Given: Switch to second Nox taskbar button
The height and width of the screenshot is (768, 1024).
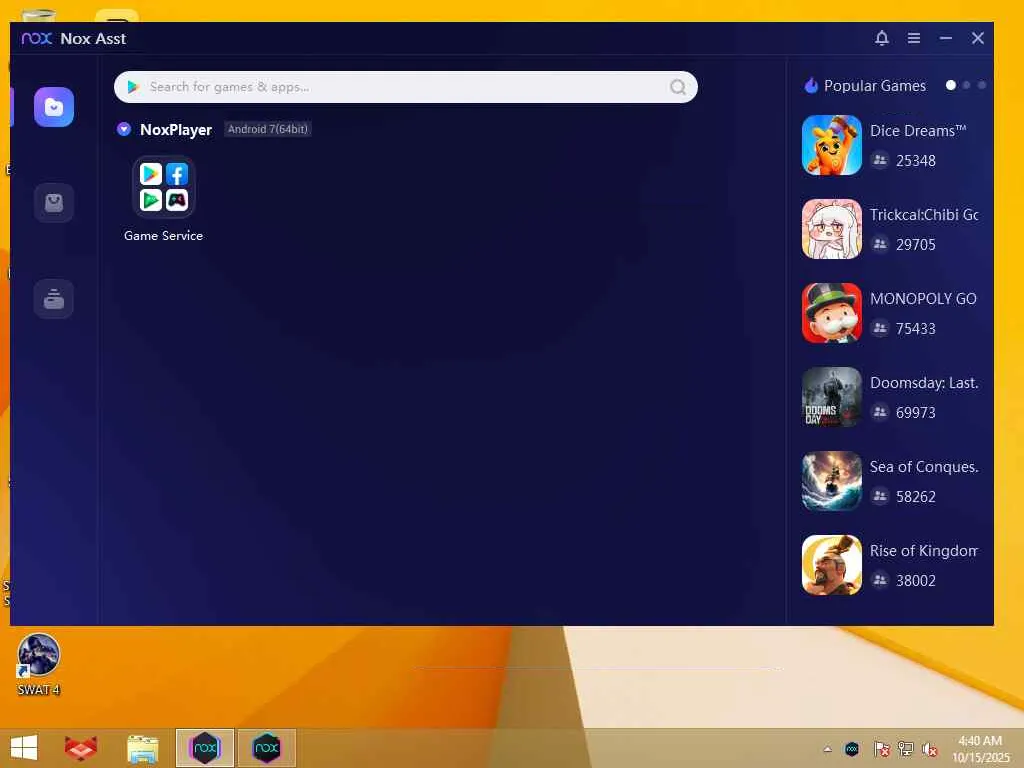Looking at the screenshot, I should click(266, 748).
